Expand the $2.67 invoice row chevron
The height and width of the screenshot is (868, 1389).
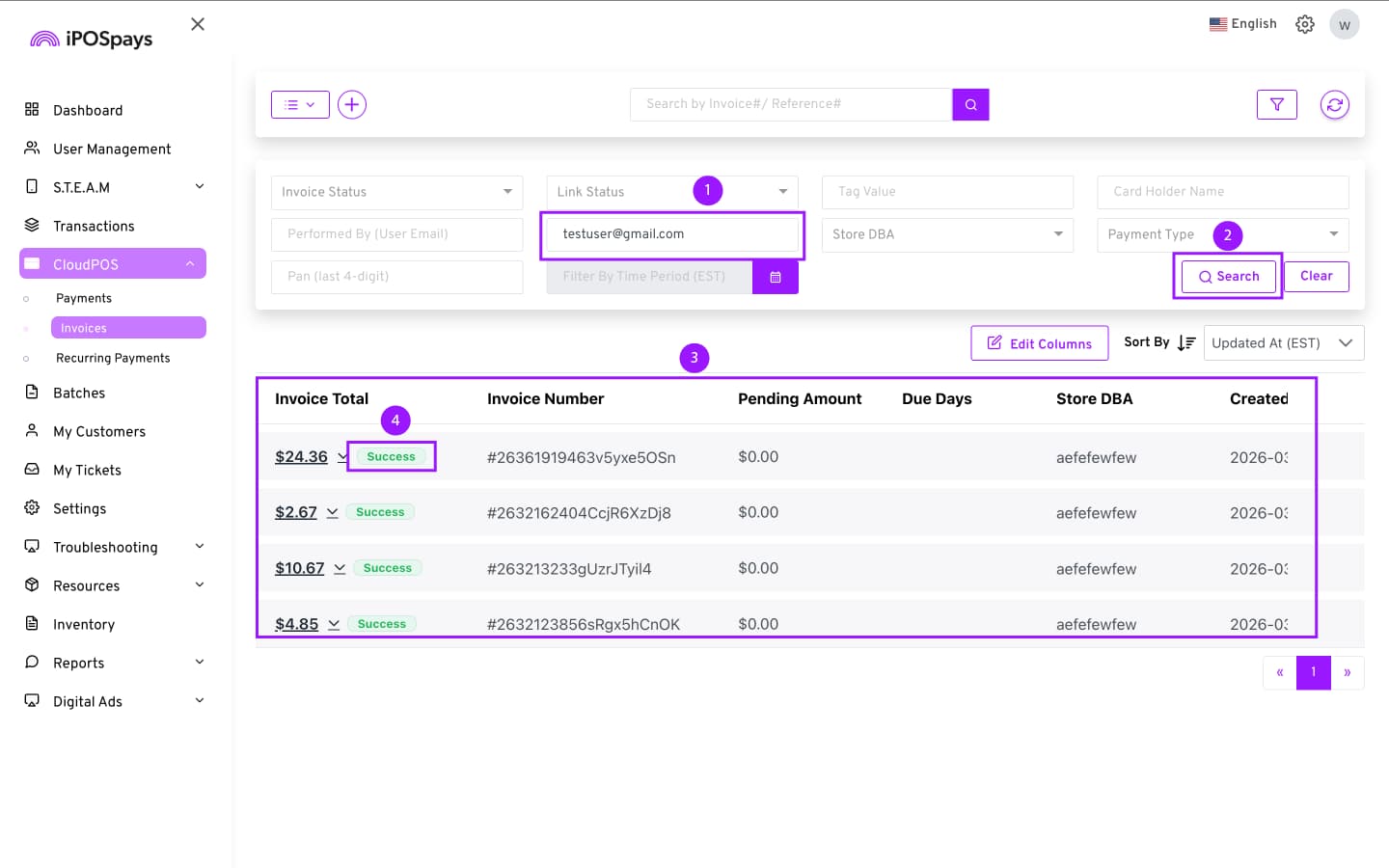332,512
